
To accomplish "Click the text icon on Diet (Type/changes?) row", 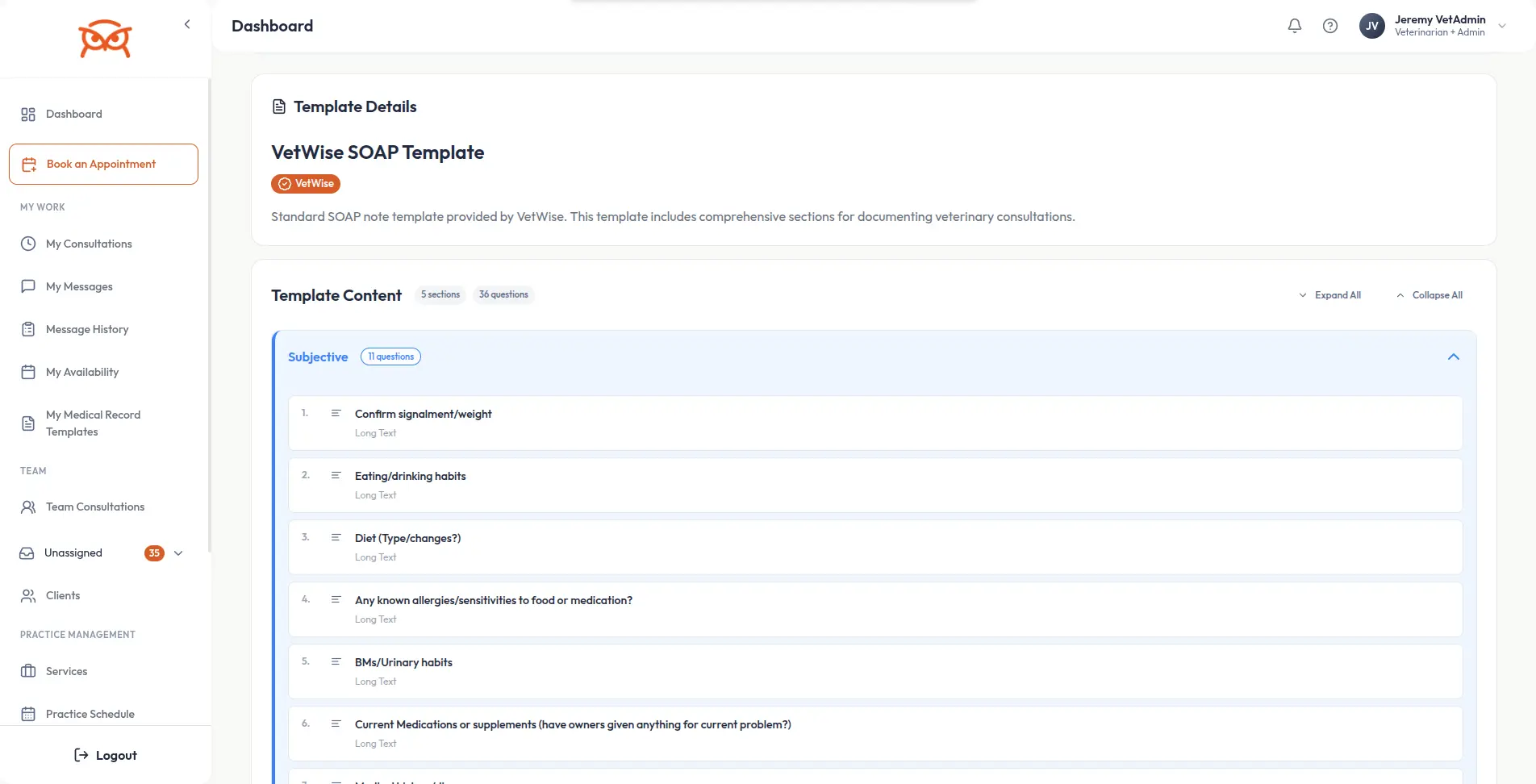I will (336, 537).
